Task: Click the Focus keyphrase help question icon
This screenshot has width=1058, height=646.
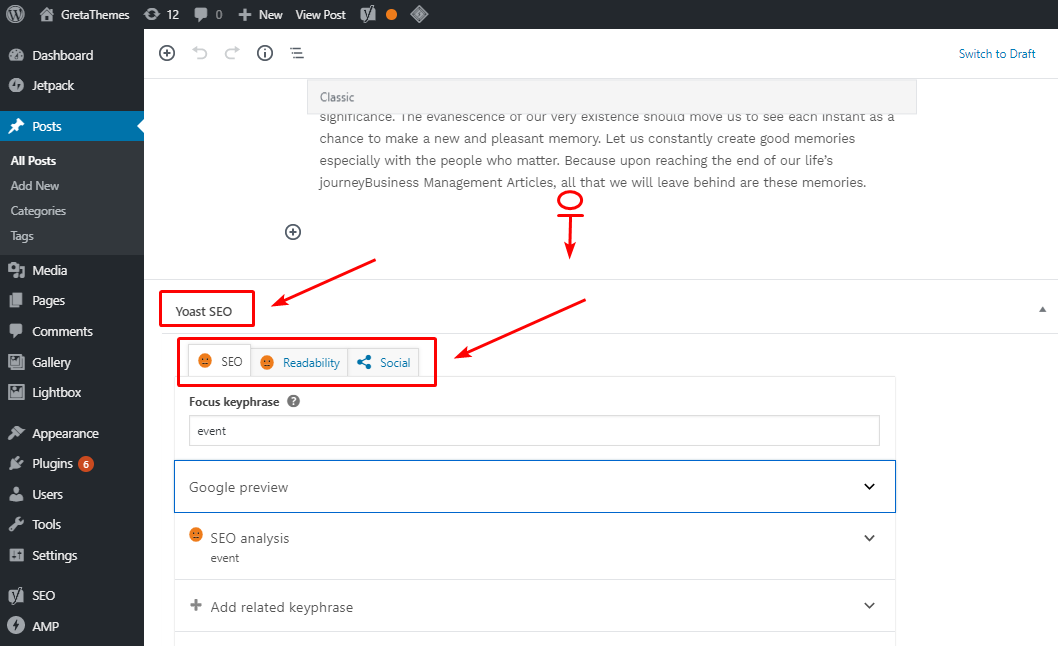Action: (294, 401)
